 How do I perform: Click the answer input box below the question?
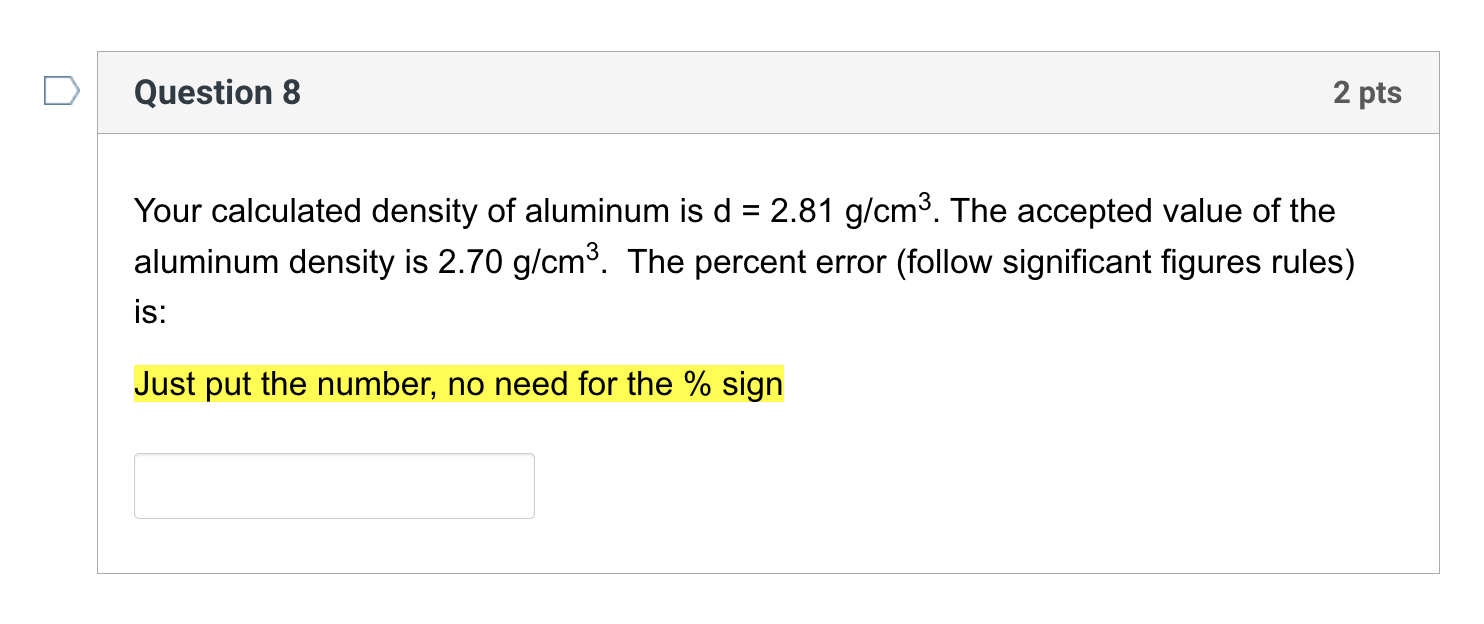(x=333, y=486)
